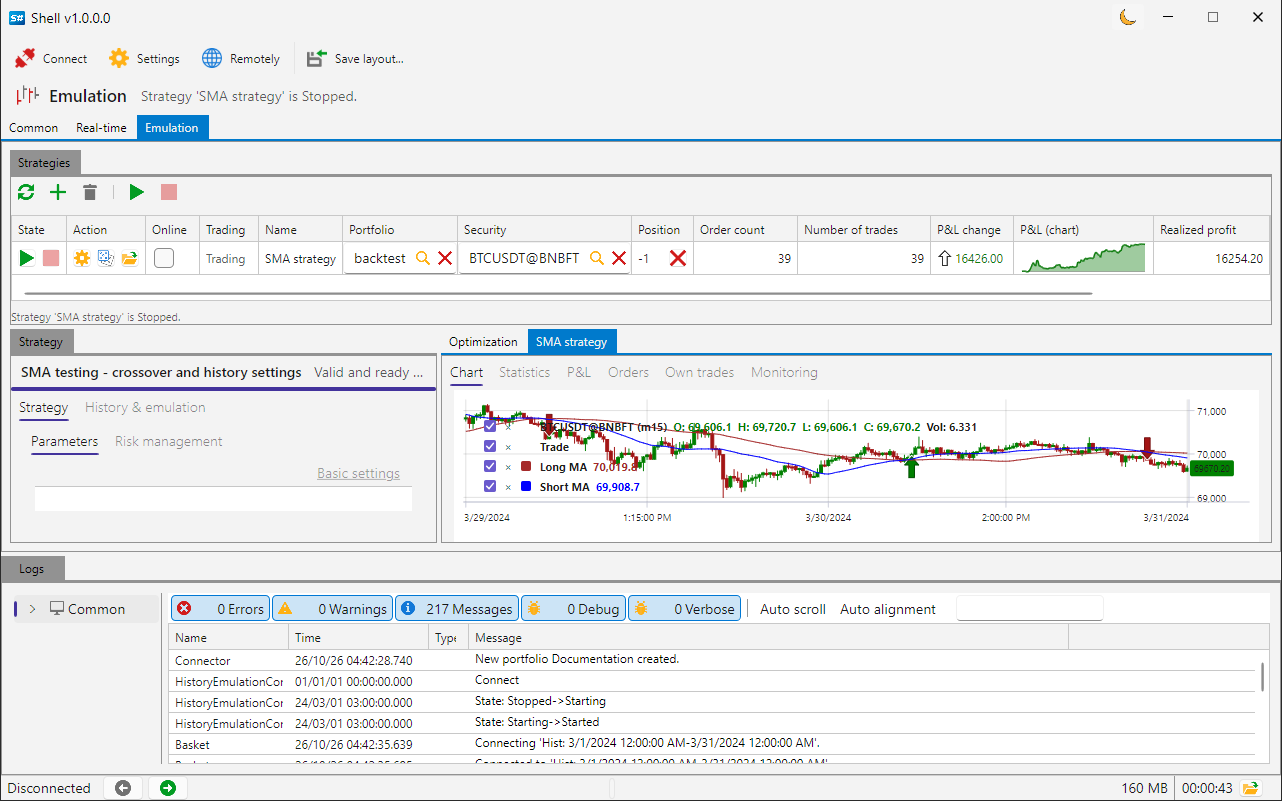
Task: Select the Statistics chart tab
Action: tap(524, 373)
